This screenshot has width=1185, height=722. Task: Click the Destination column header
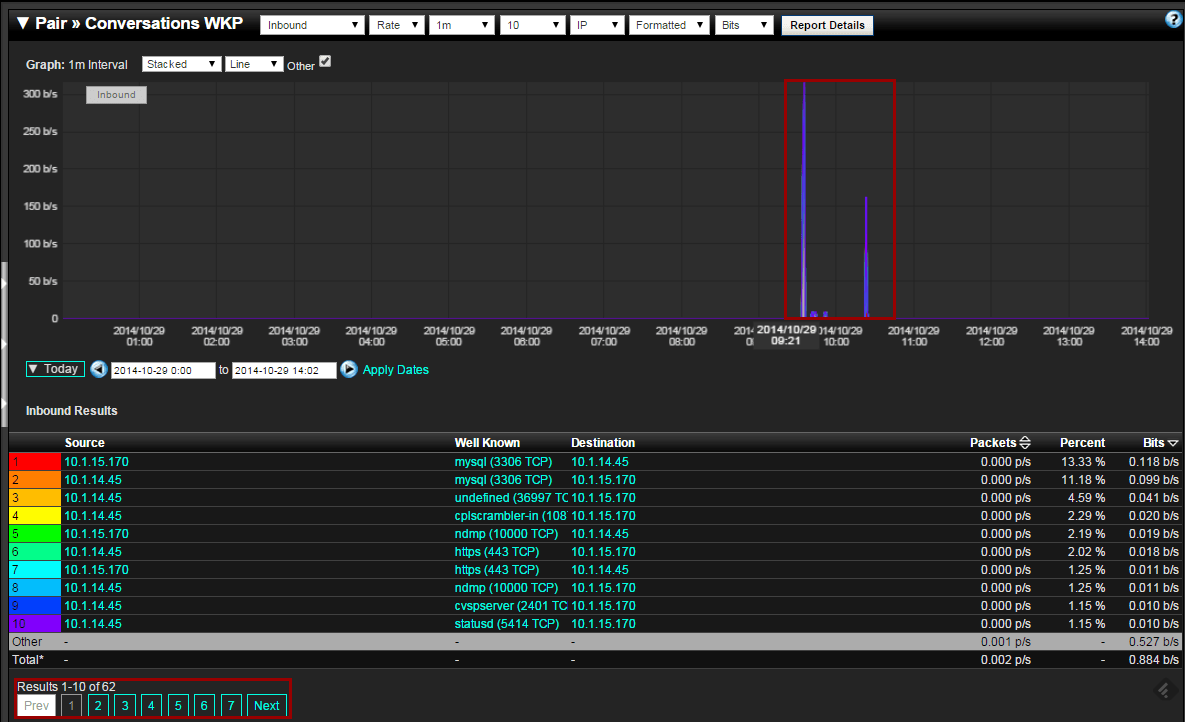pos(603,443)
